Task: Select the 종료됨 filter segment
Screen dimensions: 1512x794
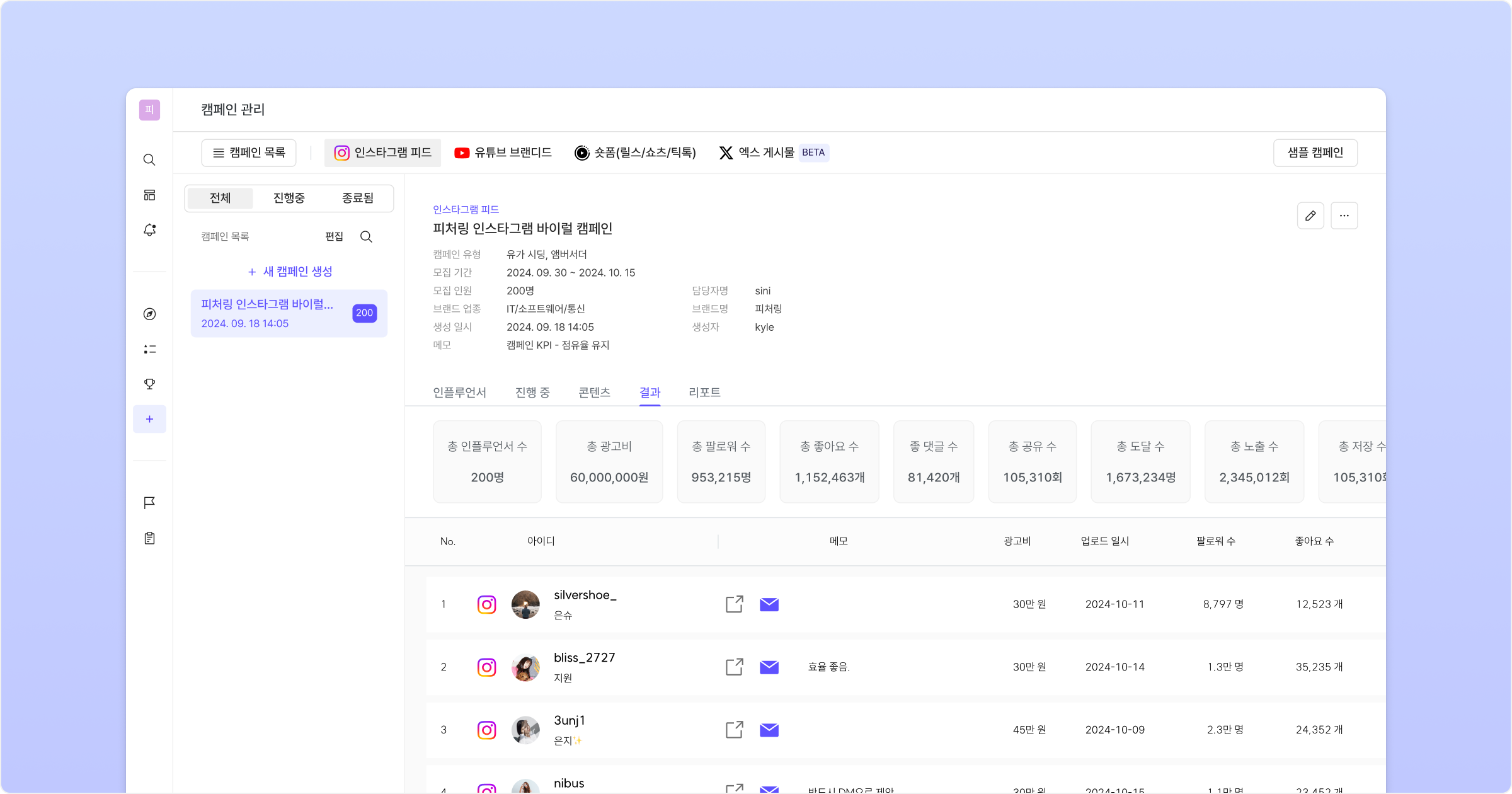Action: (357, 198)
